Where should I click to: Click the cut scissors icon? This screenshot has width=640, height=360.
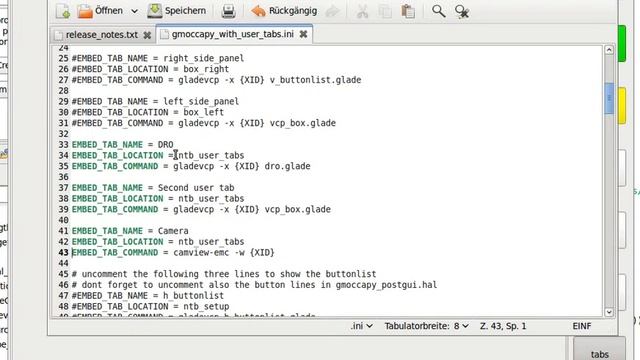click(x=362, y=11)
